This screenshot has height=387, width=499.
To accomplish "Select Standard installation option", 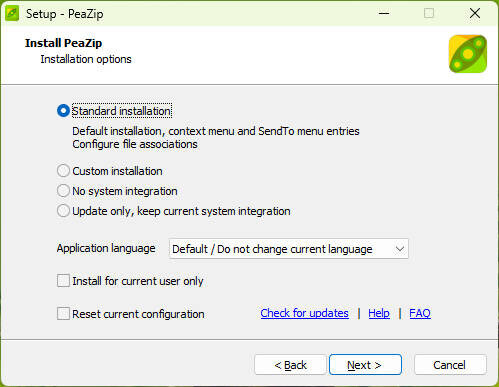I will coord(63,111).
